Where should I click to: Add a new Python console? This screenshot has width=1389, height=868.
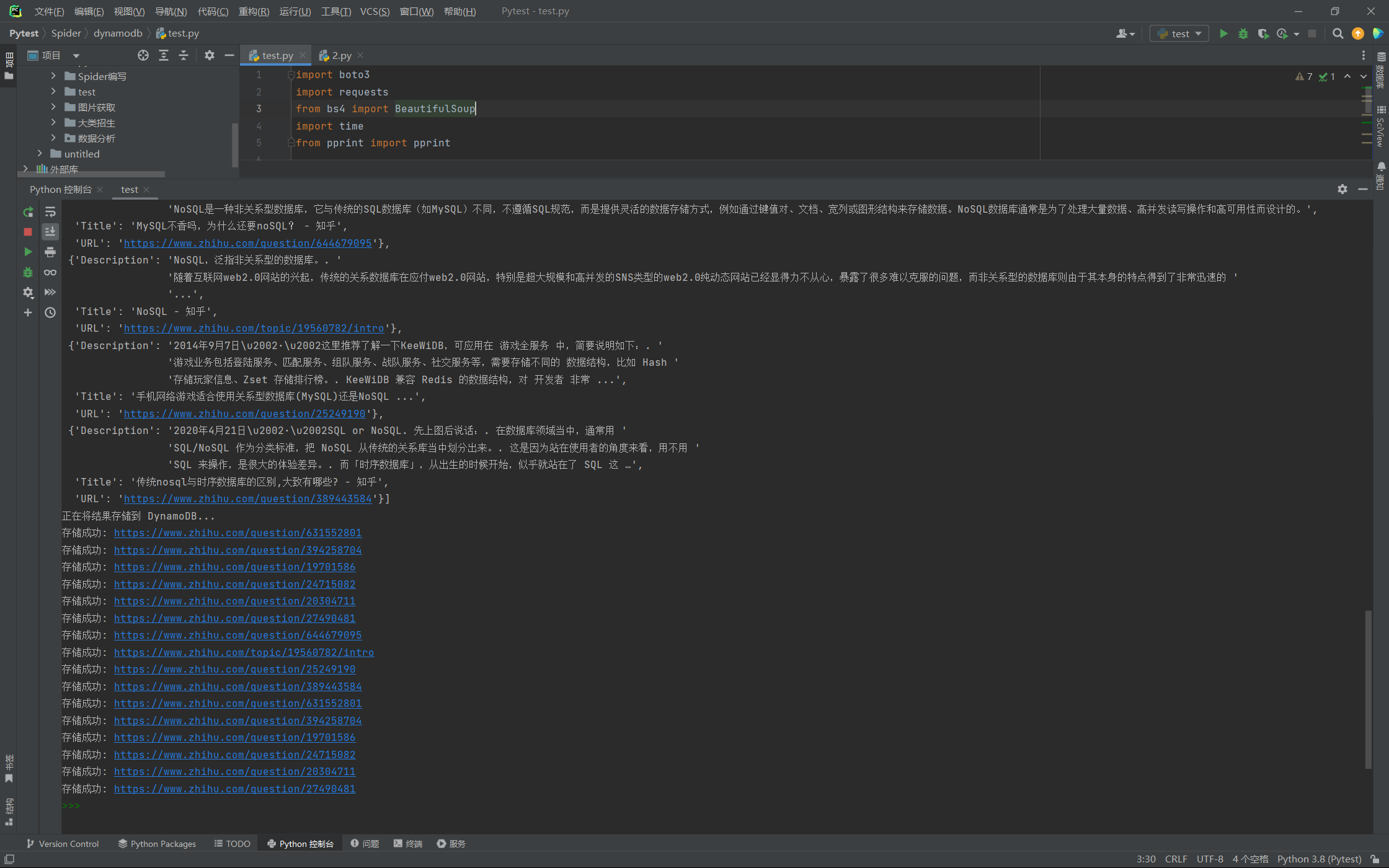[x=28, y=312]
